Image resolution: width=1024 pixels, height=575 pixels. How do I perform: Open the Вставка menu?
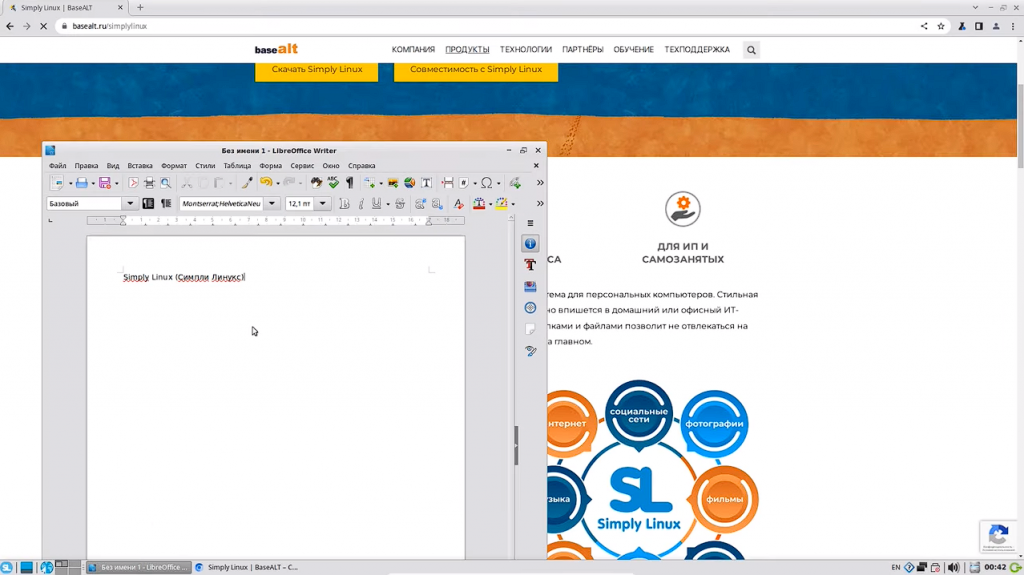tap(140, 166)
